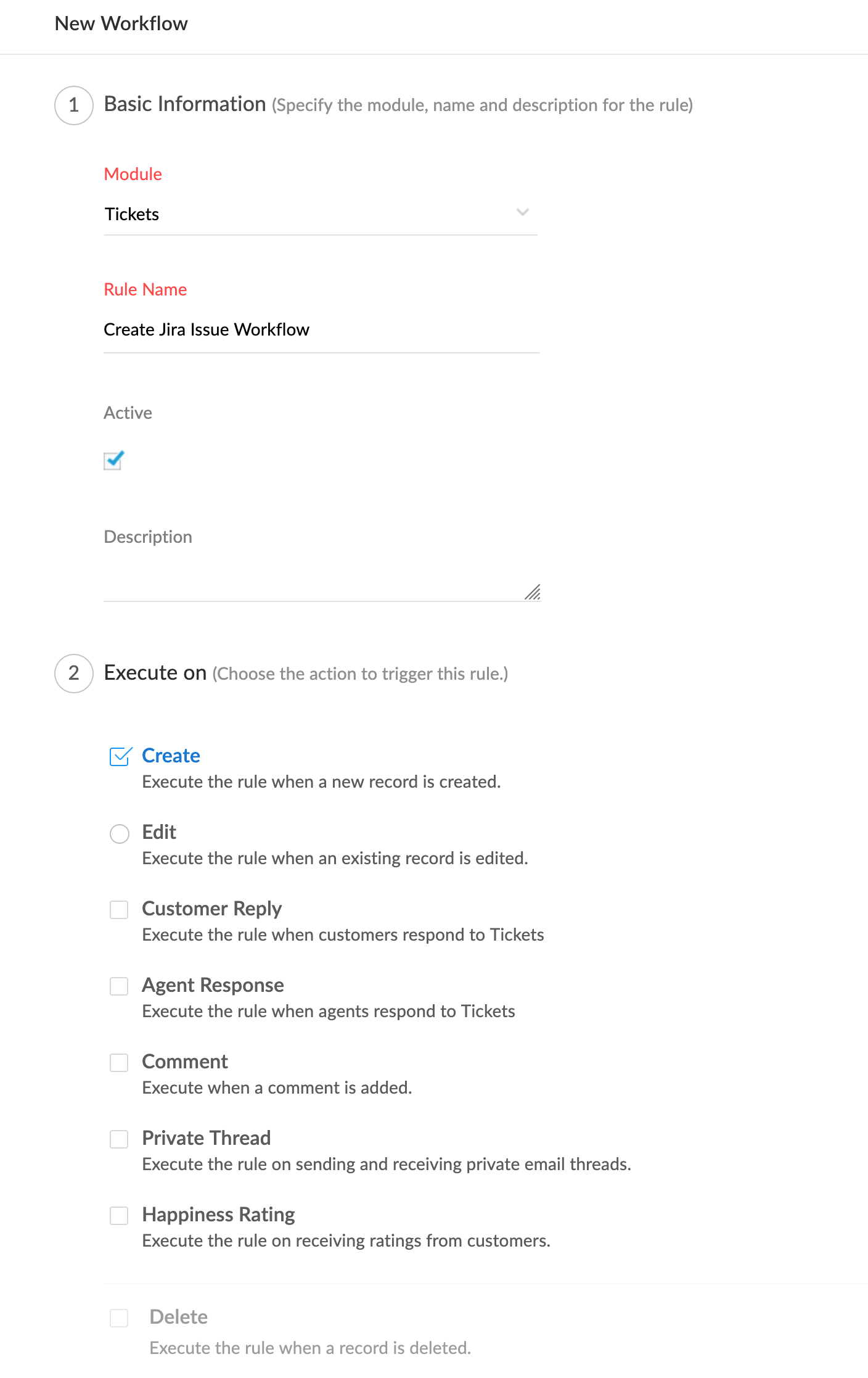Grab the Description resize handle
868x1378 pixels.
point(533,593)
